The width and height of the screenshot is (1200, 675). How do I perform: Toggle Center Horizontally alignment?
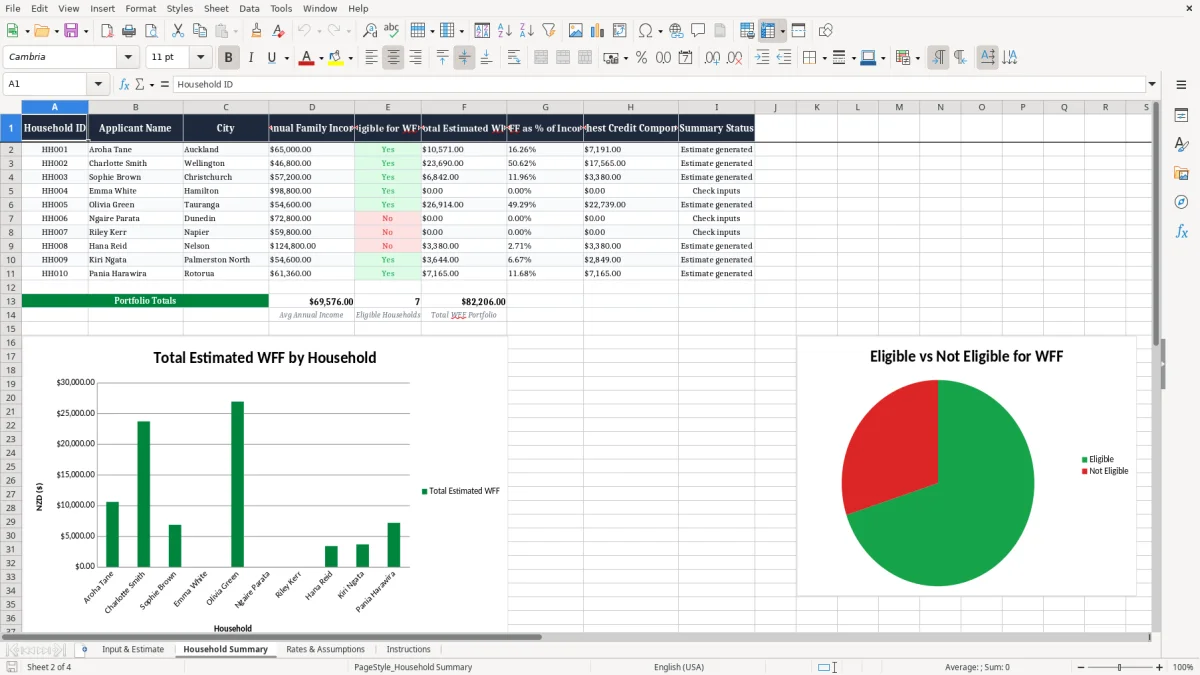click(393, 58)
